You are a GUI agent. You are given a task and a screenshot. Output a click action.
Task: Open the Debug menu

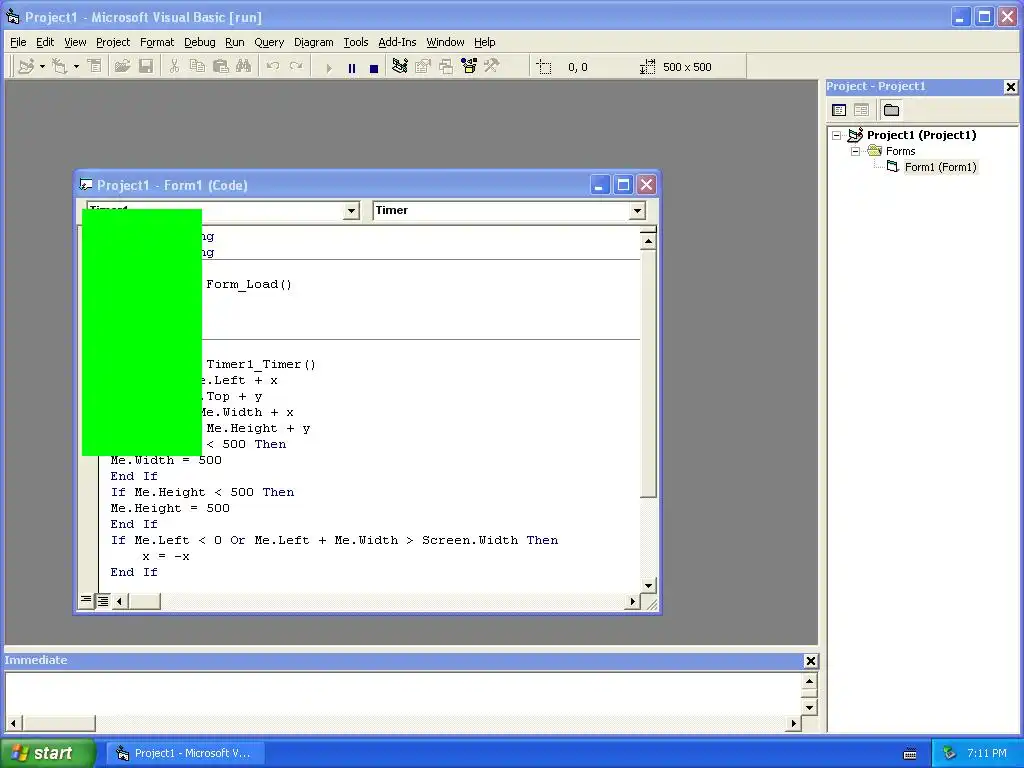pyautogui.click(x=200, y=42)
